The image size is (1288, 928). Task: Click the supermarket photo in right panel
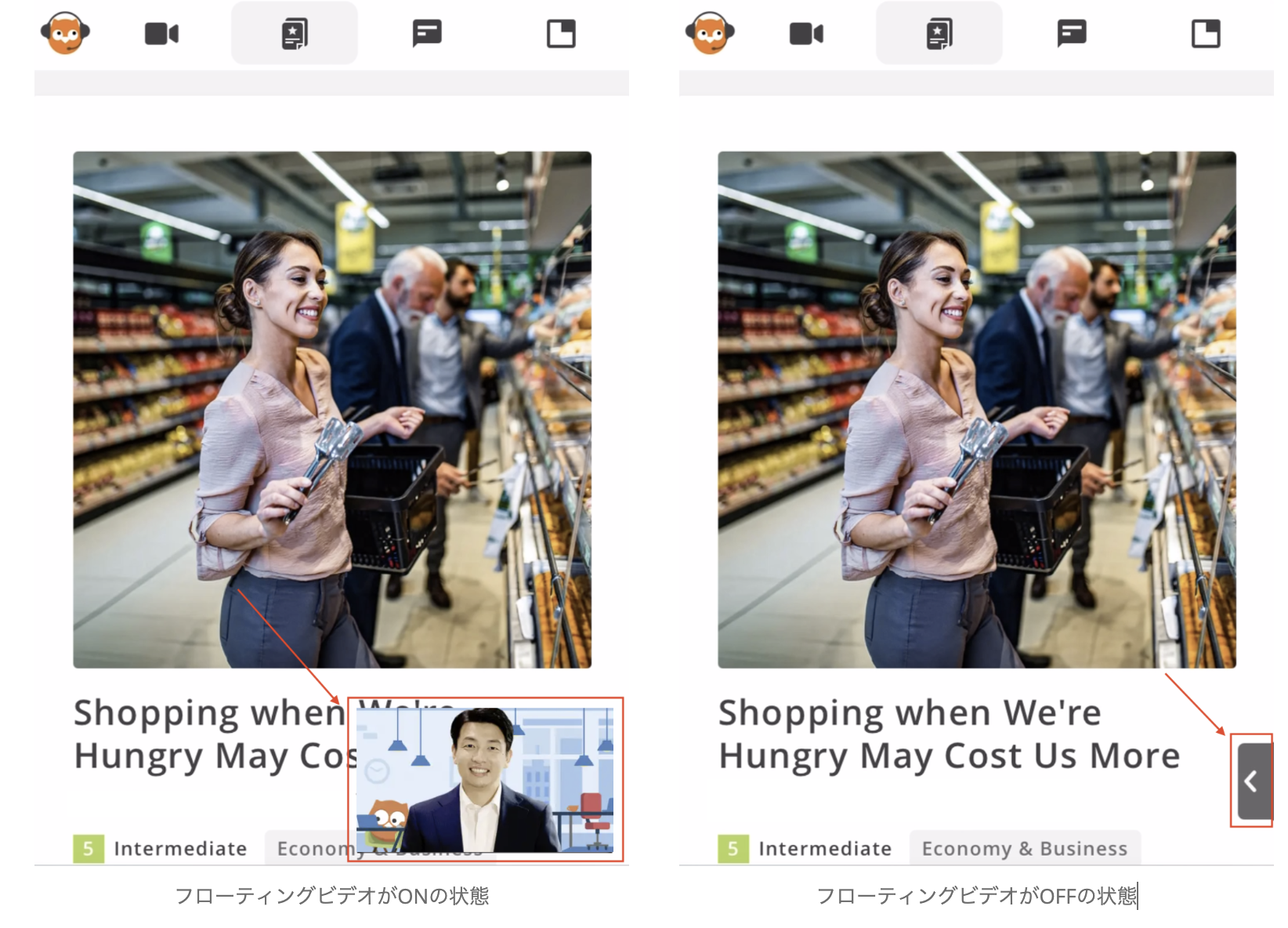(977, 409)
